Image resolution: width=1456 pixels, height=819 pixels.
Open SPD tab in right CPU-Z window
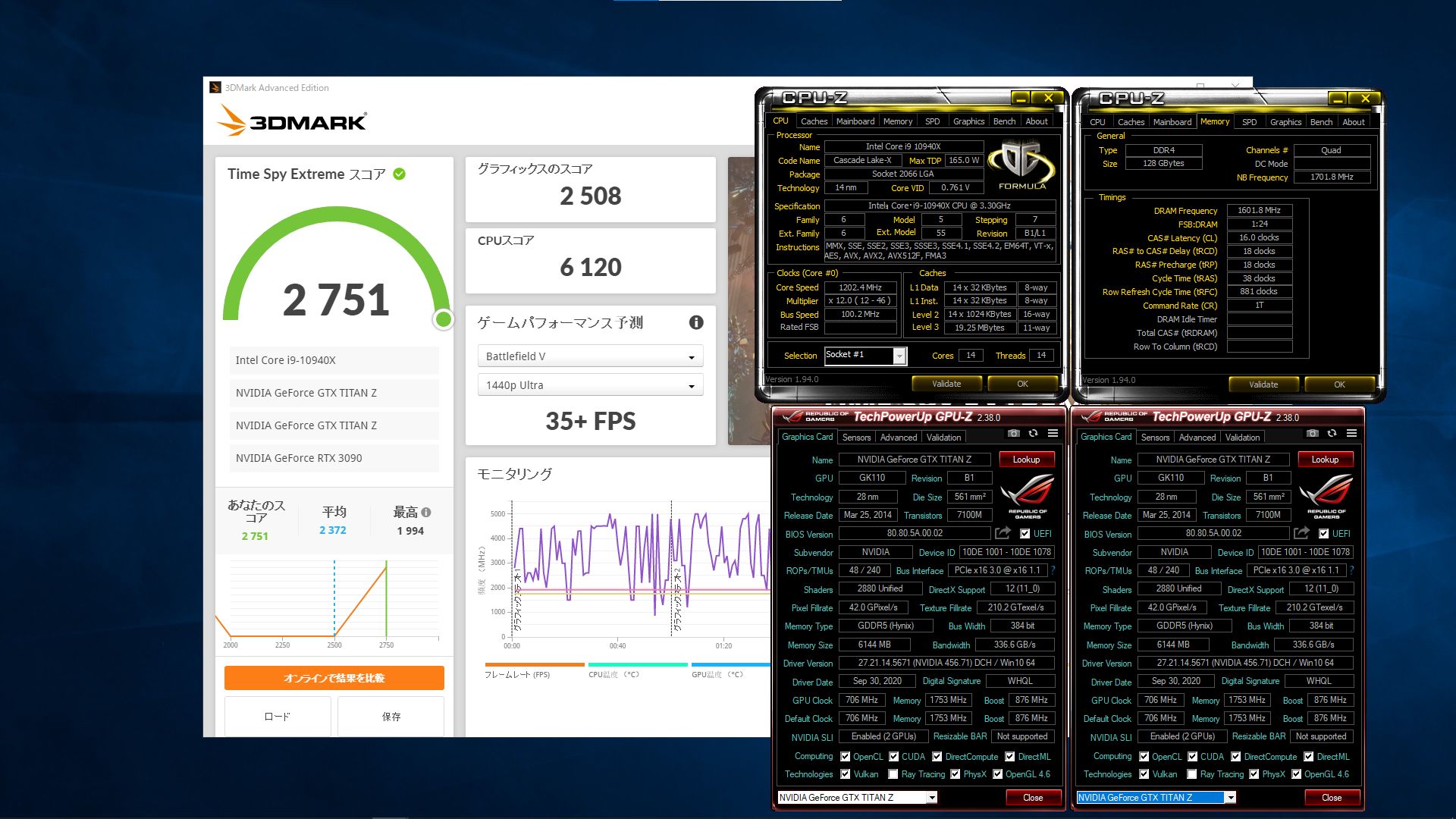tap(1249, 122)
